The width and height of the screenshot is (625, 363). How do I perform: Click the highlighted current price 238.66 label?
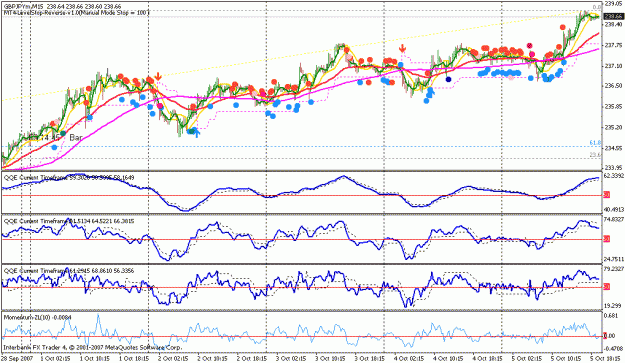[x=613, y=16]
